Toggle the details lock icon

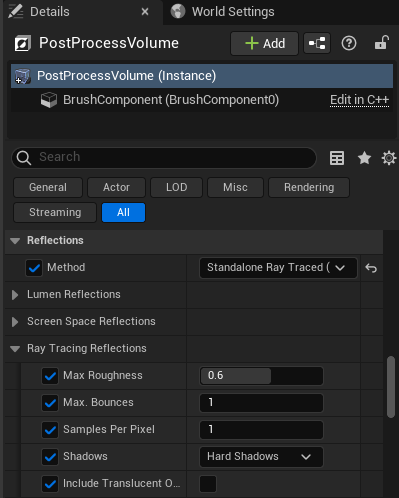381,43
